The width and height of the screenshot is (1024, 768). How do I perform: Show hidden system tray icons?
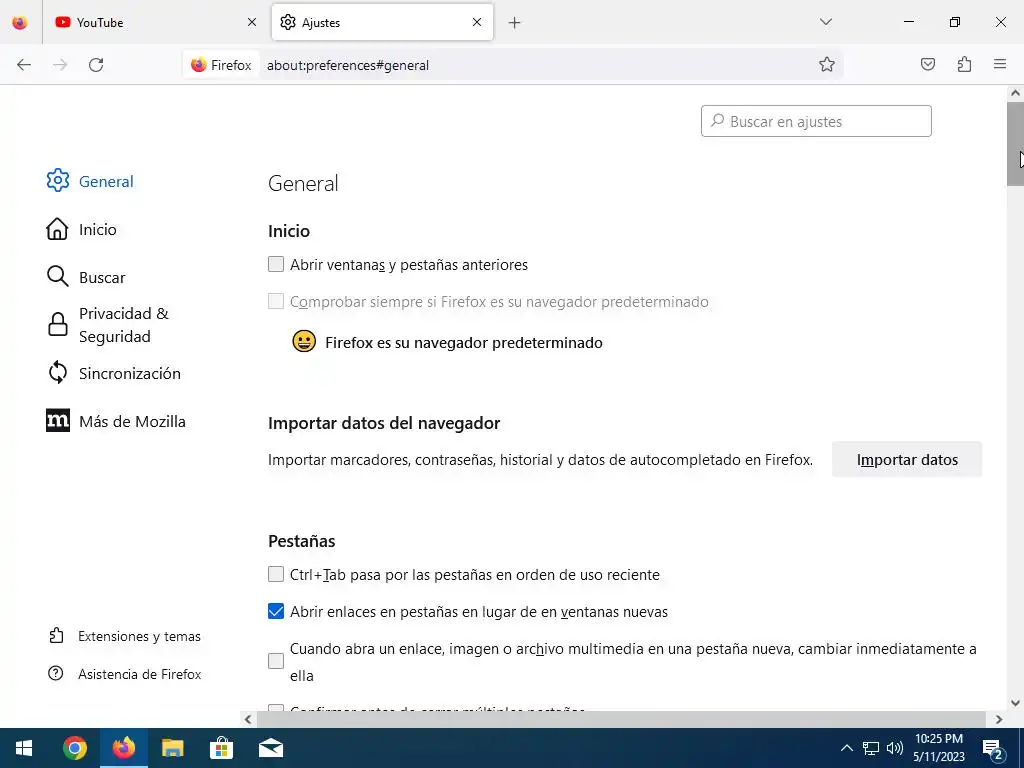846,748
